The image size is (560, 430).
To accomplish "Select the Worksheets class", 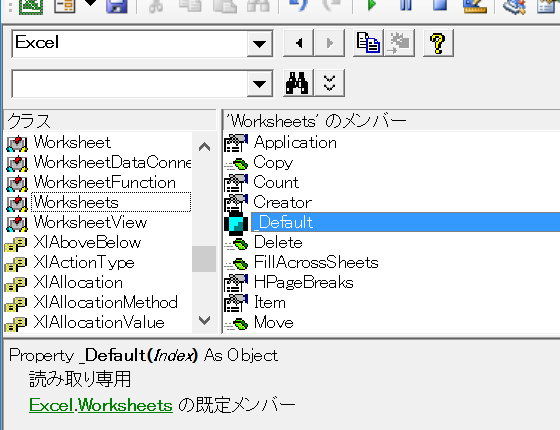I will (111, 202).
